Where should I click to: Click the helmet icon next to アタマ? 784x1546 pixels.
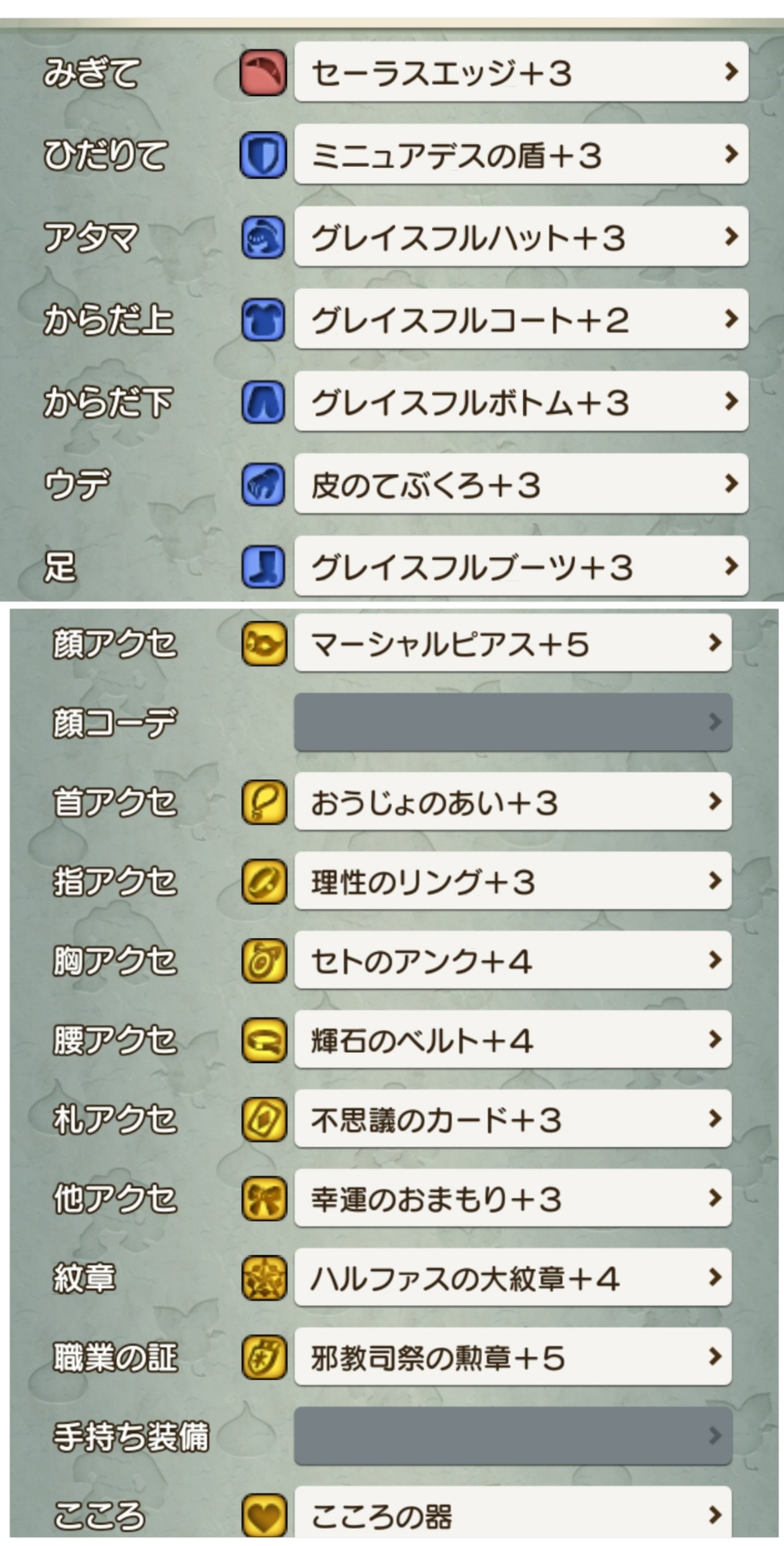coord(263,237)
